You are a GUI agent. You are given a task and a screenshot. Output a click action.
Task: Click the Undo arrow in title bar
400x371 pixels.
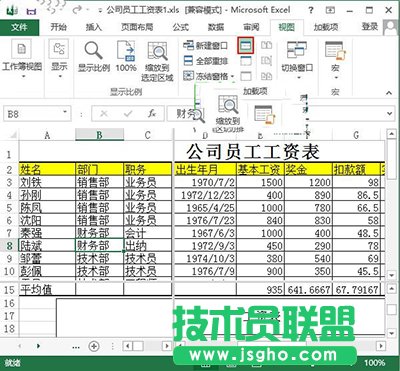coord(51,10)
